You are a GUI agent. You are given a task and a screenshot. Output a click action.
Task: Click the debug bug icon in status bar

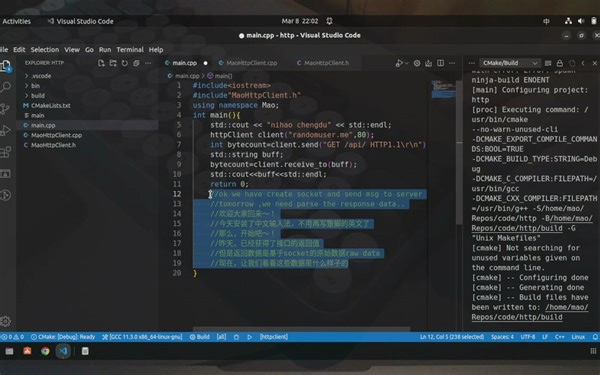point(236,337)
